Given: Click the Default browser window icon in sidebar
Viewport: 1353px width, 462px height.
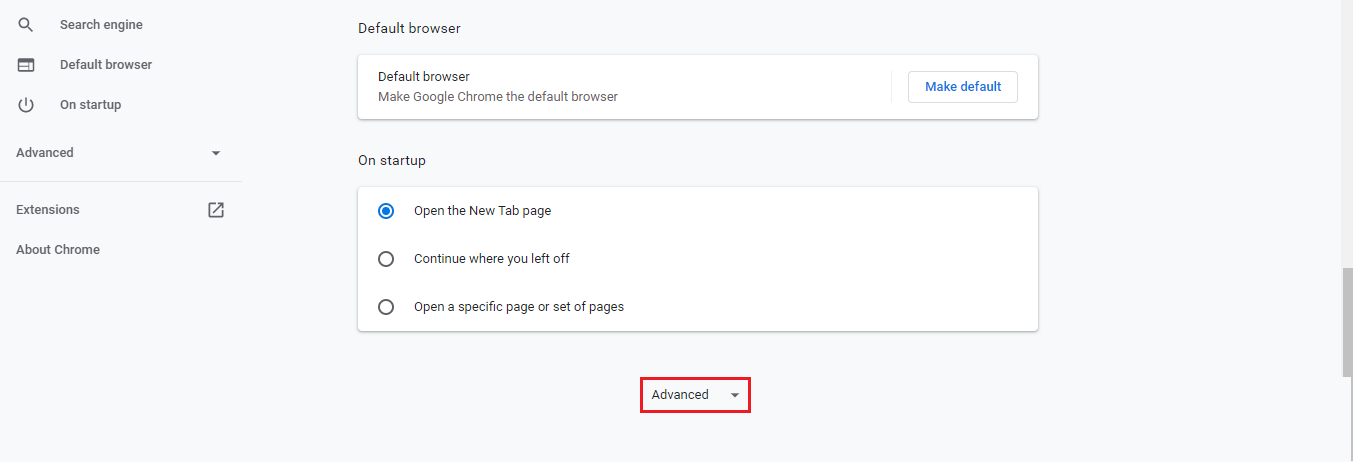Looking at the screenshot, I should coord(26,65).
